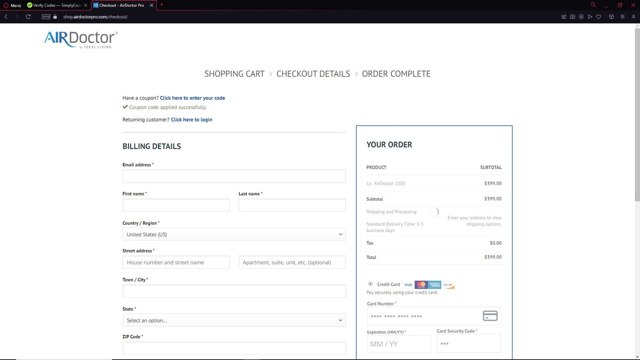Viewport: 640px width, 360px height.
Task: Reload the checkout page
Action: (x=28, y=17)
